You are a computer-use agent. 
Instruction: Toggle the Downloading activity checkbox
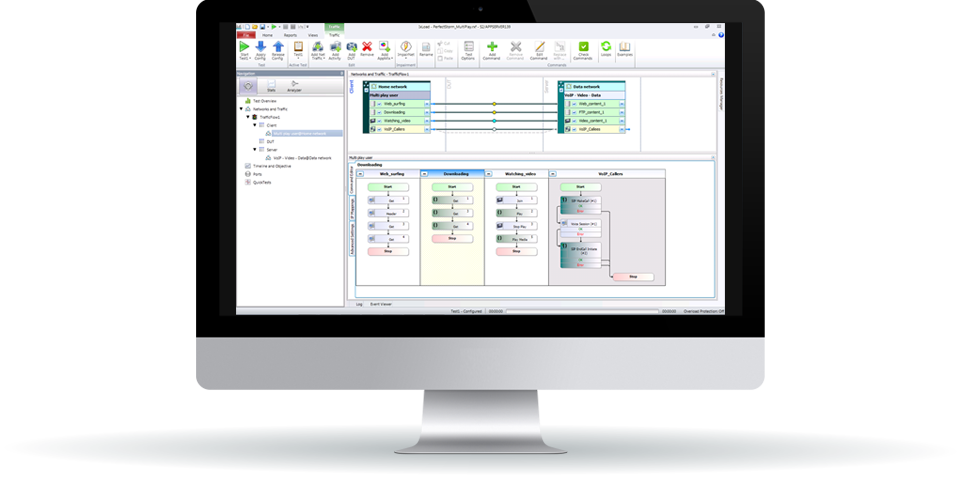pos(379,112)
